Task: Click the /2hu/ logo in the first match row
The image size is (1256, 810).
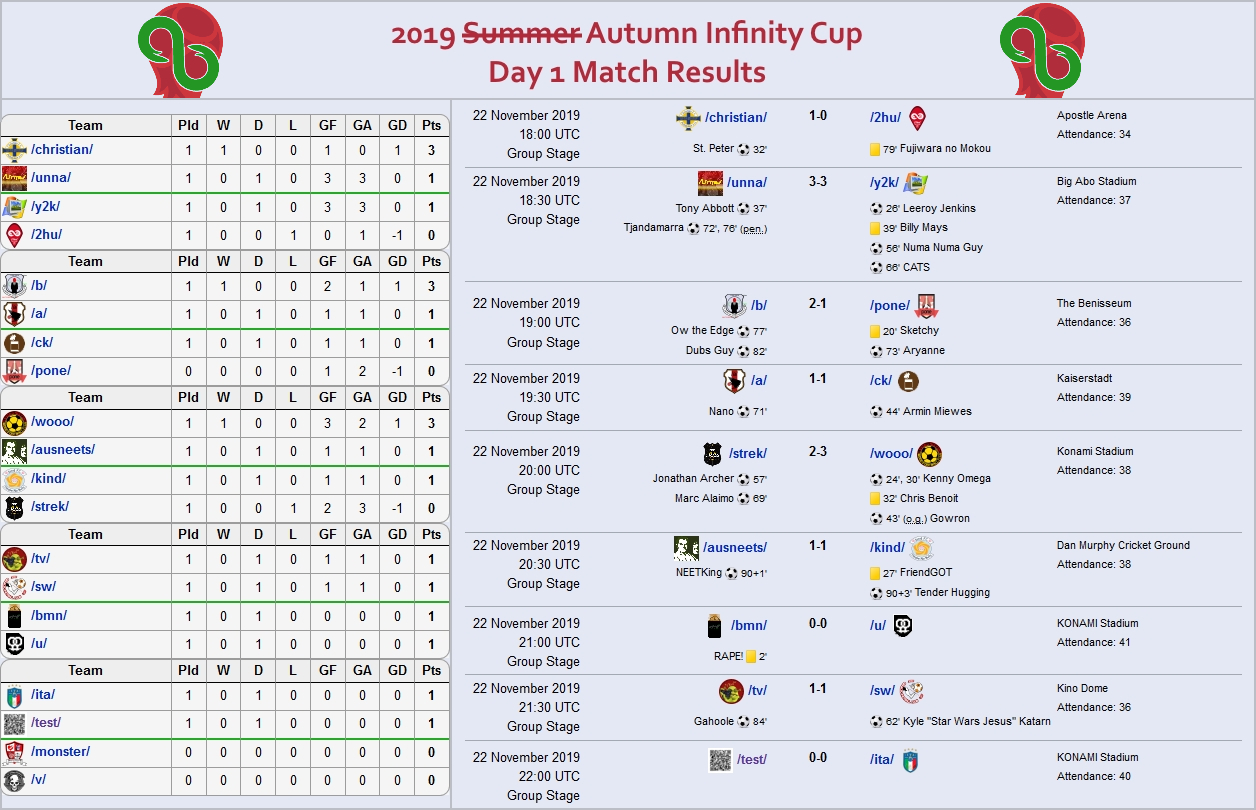Action: pyautogui.click(x=917, y=118)
